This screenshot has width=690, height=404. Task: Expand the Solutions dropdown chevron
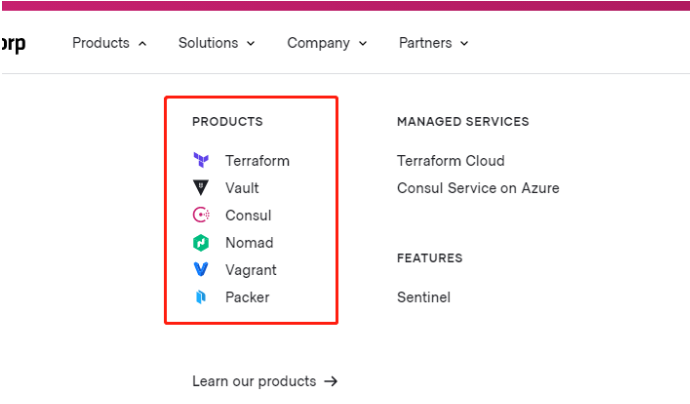coord(251,44)
